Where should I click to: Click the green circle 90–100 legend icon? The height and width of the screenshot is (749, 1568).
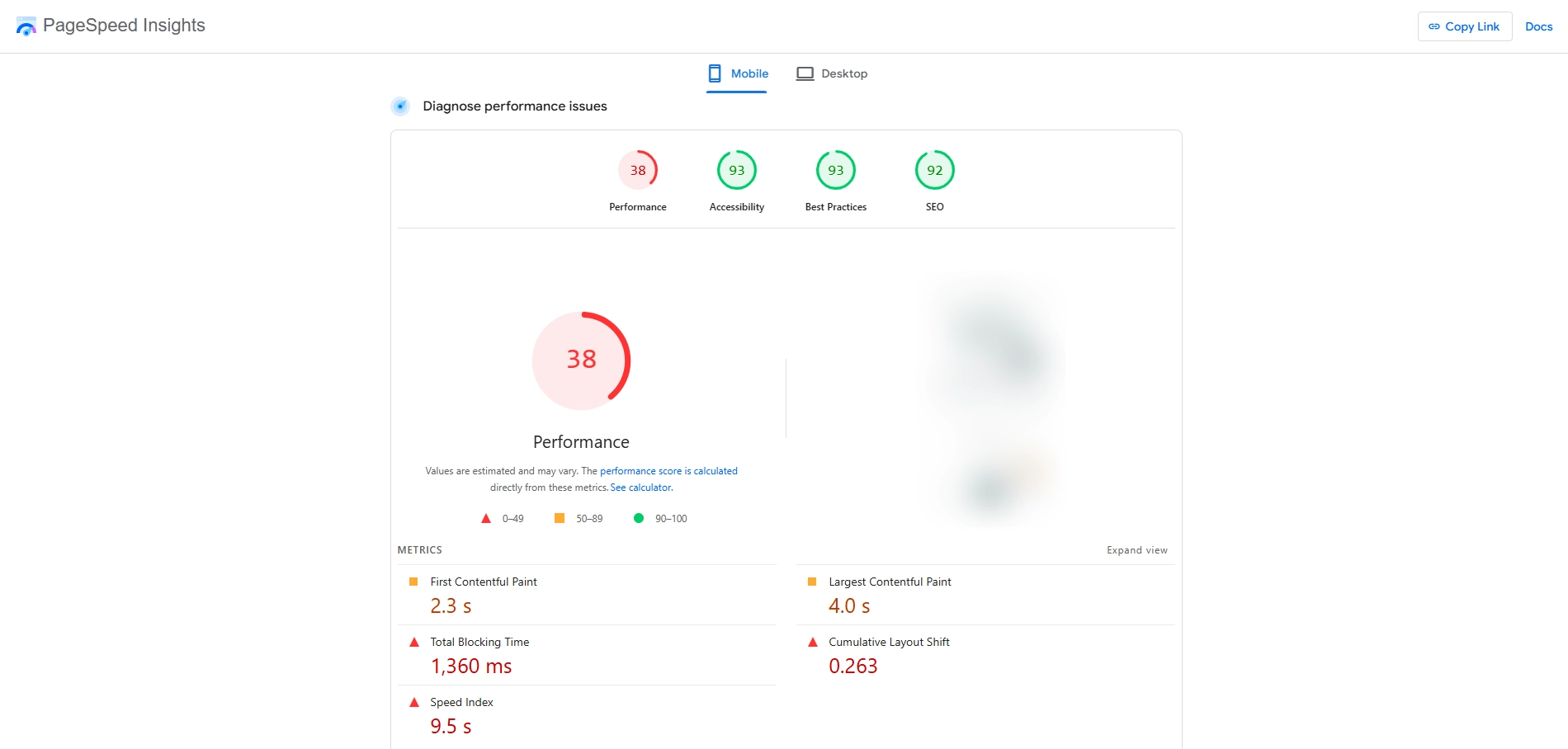point(639,518)
